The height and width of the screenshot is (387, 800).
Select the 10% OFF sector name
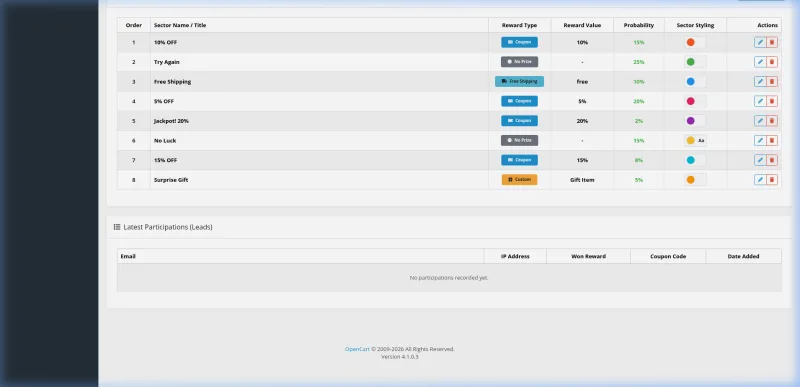point(165,42)
